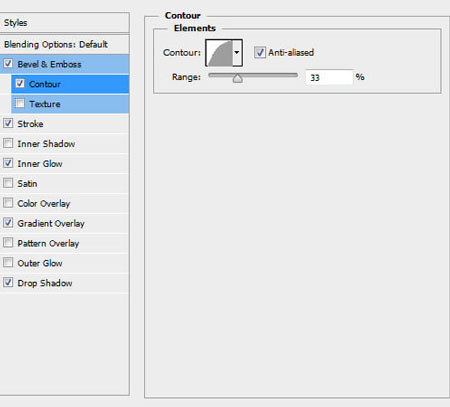The image size is (450, 407).
Task: Enable the Color Overlay checkbox
Action: pos(8,203)
